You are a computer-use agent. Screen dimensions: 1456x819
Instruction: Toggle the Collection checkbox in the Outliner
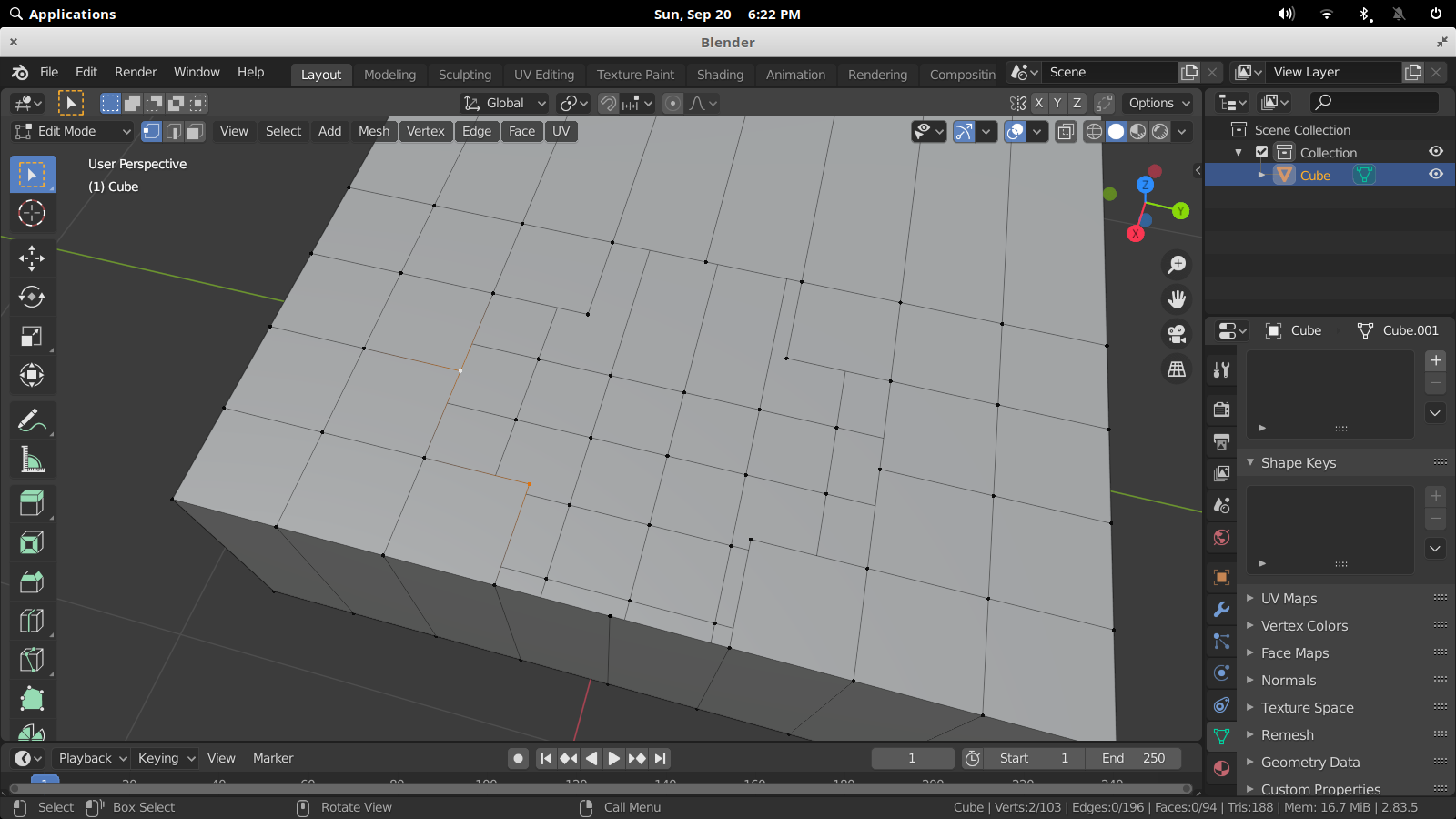point(1262,152)
